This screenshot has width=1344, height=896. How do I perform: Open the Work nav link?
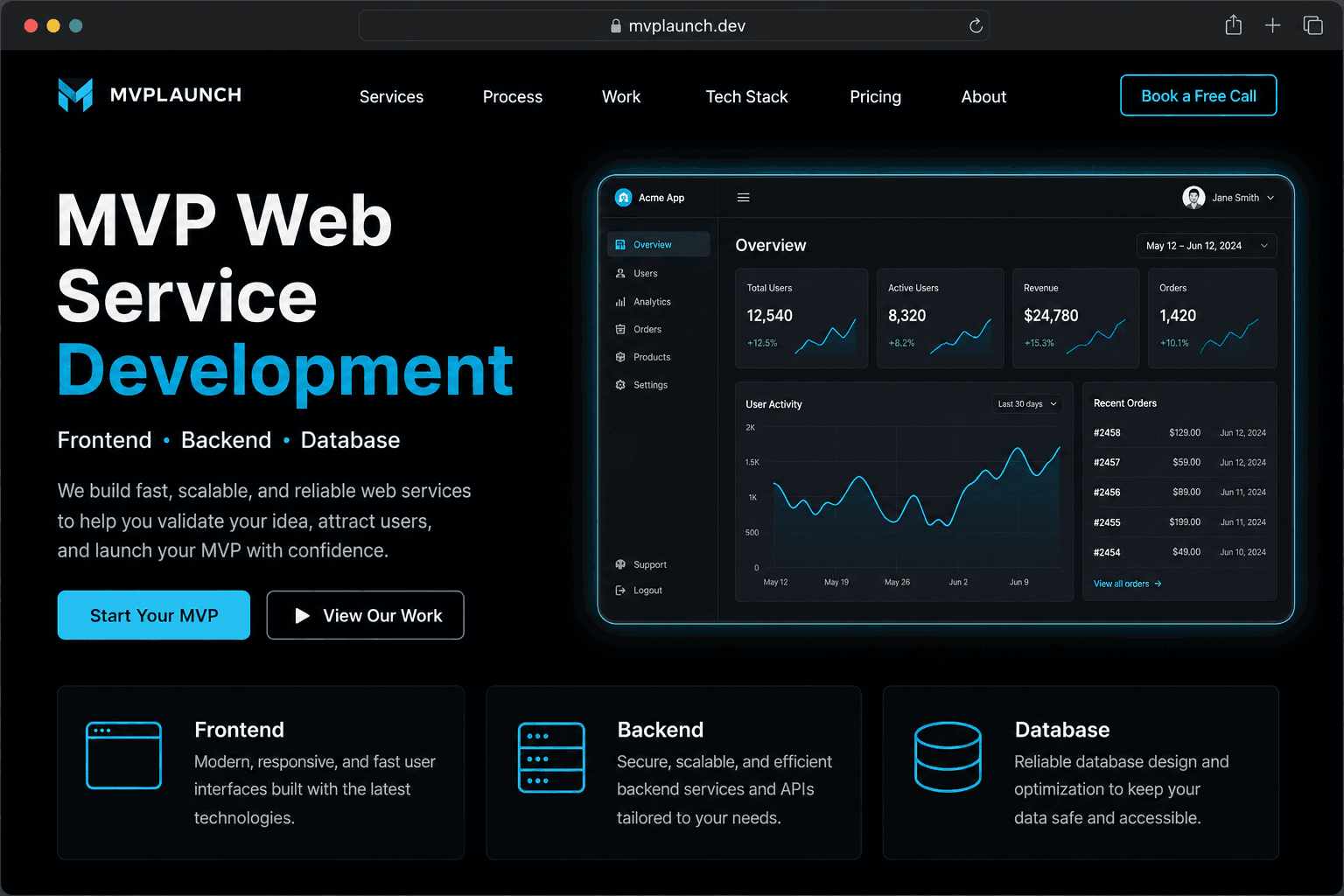click(621, 97)
